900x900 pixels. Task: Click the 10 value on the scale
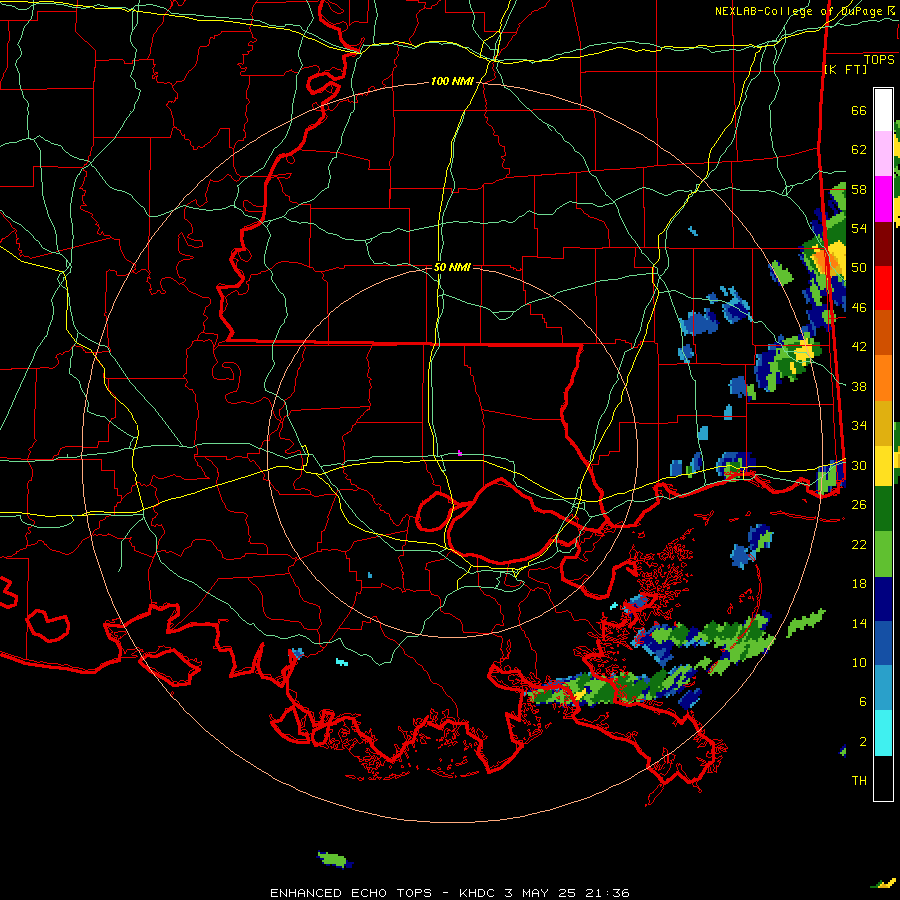click(x=859, y=662)
